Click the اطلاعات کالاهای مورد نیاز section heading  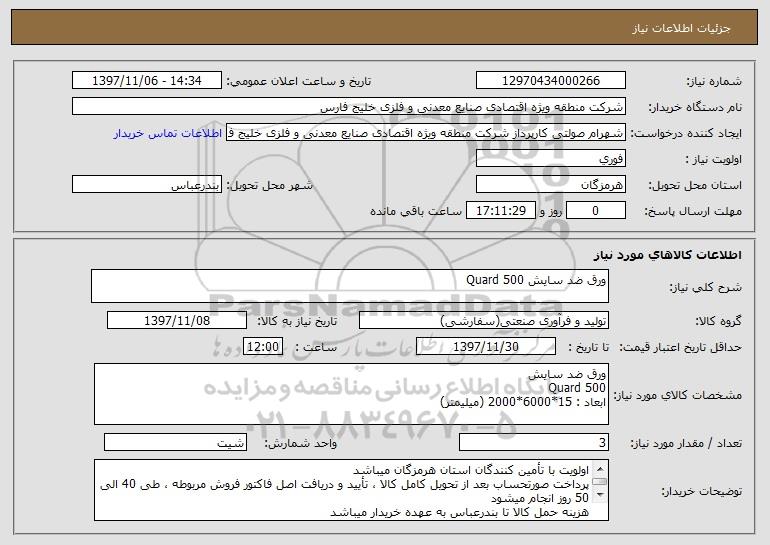pyautogui.click(x=667, y=255)
